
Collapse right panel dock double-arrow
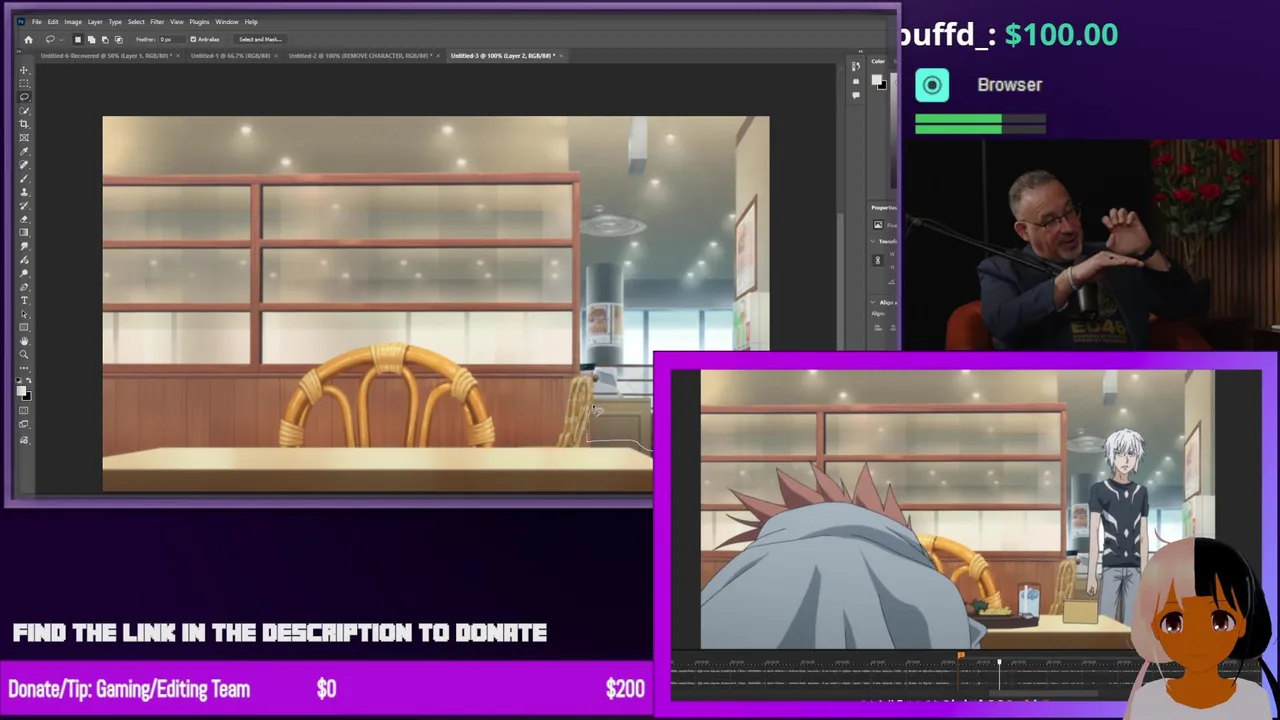pyautogui.click(x=860, y=51)
